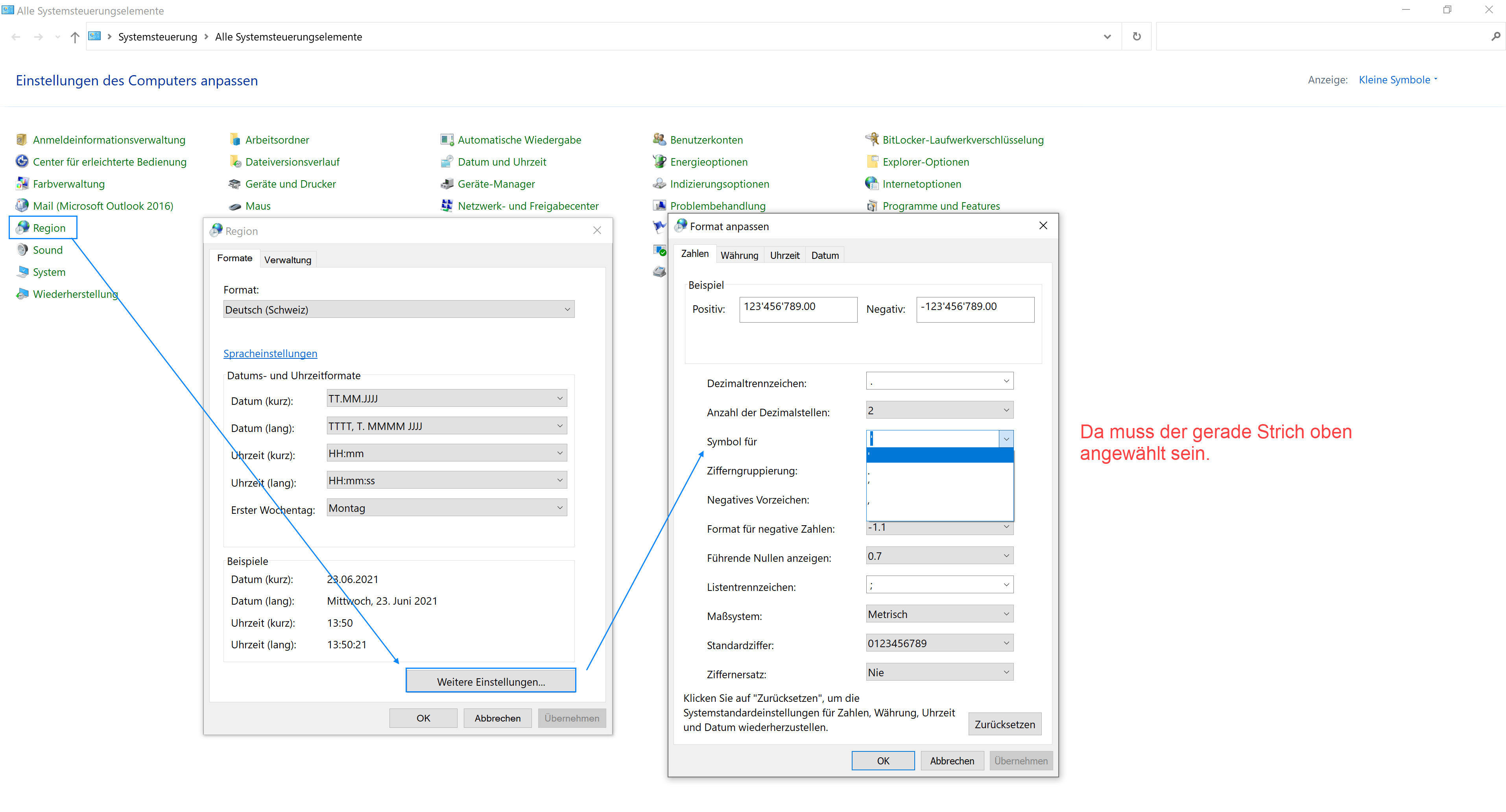This screenshot has height=812, width=1506.
Task: Click the Arbeitsordner folder icon
Action: [234, 140]
